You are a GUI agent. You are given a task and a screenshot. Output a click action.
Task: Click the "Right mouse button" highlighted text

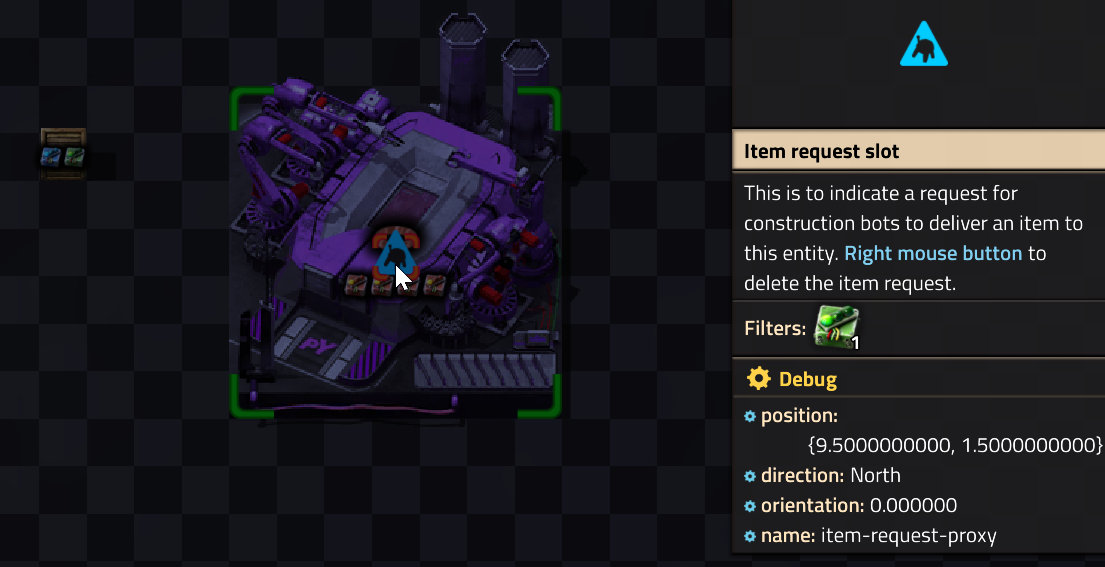[933, 254]
